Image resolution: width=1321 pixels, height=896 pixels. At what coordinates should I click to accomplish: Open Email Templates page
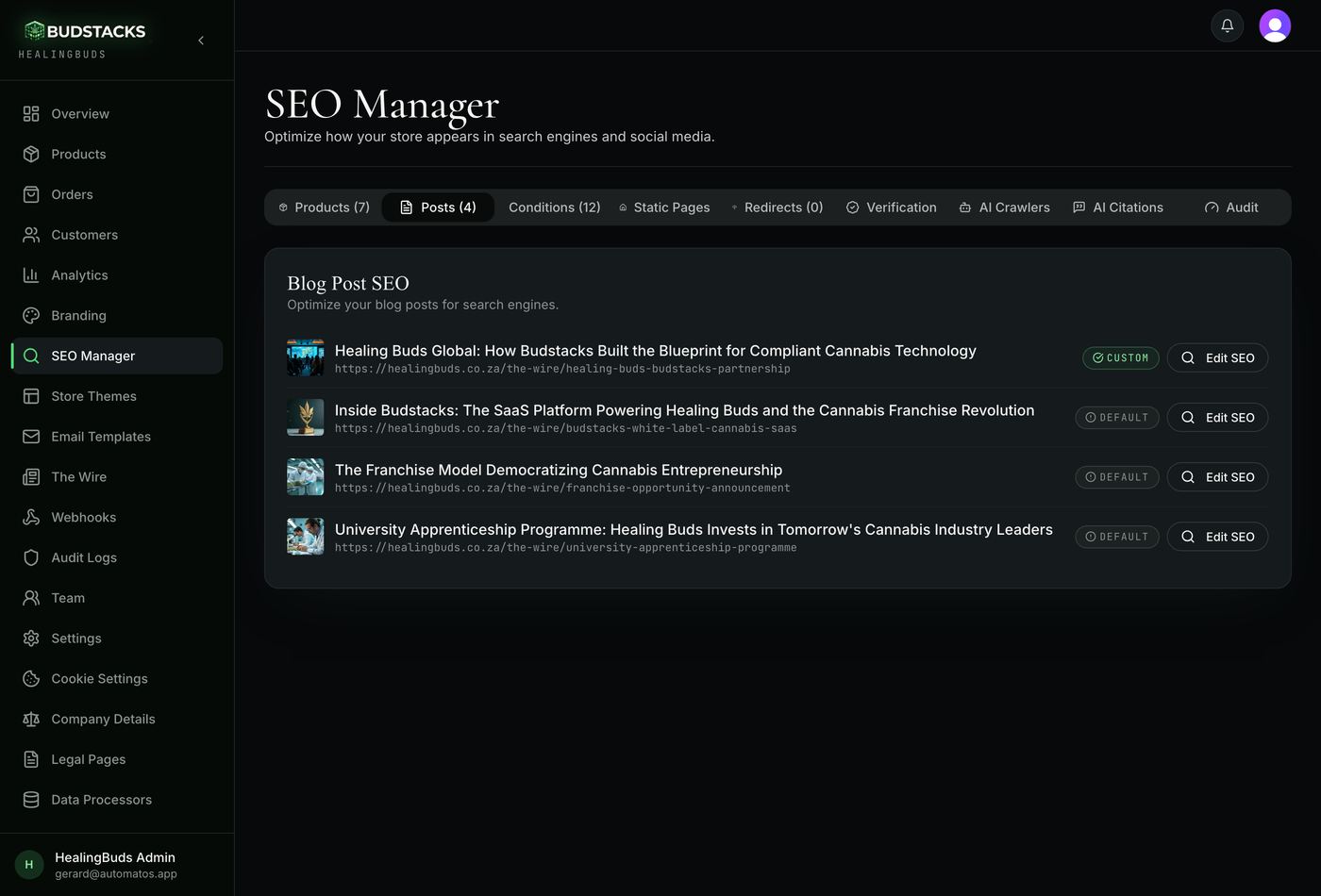tap(117, 437)
